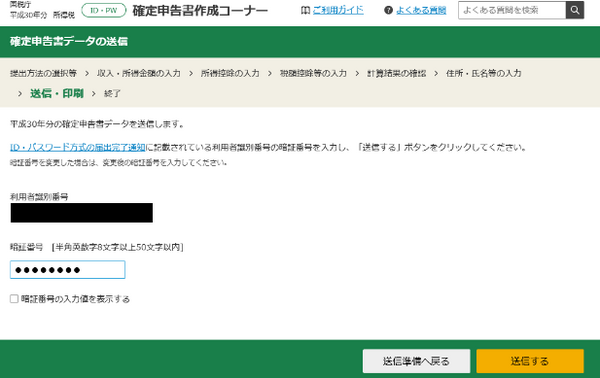Select breadcrumb step 税額控除等の入力
Viewport: 600px width, 378px height.
click(x=313, y=73)
